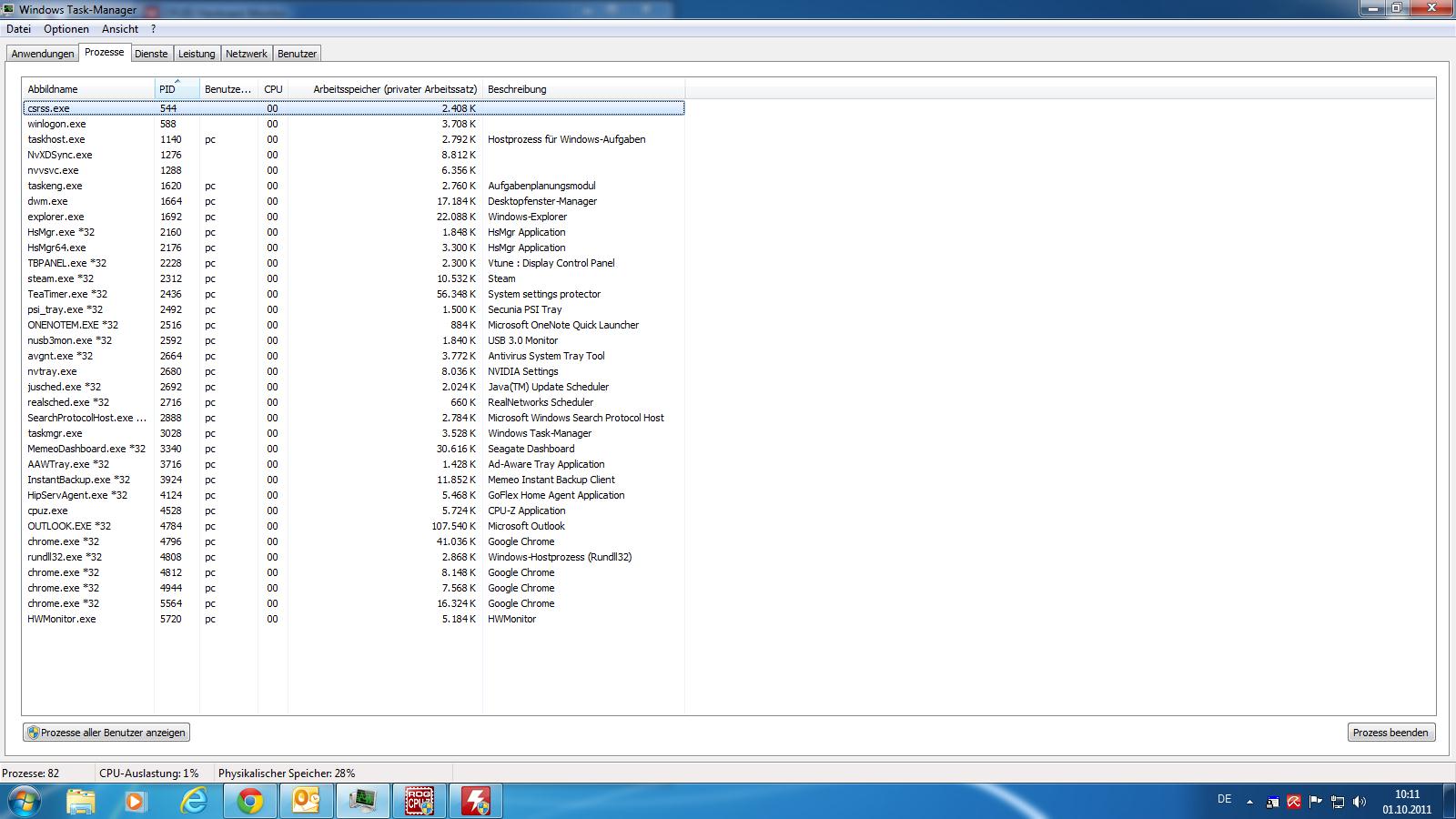Switch to Outlook taskbar icon

point(307,801)
